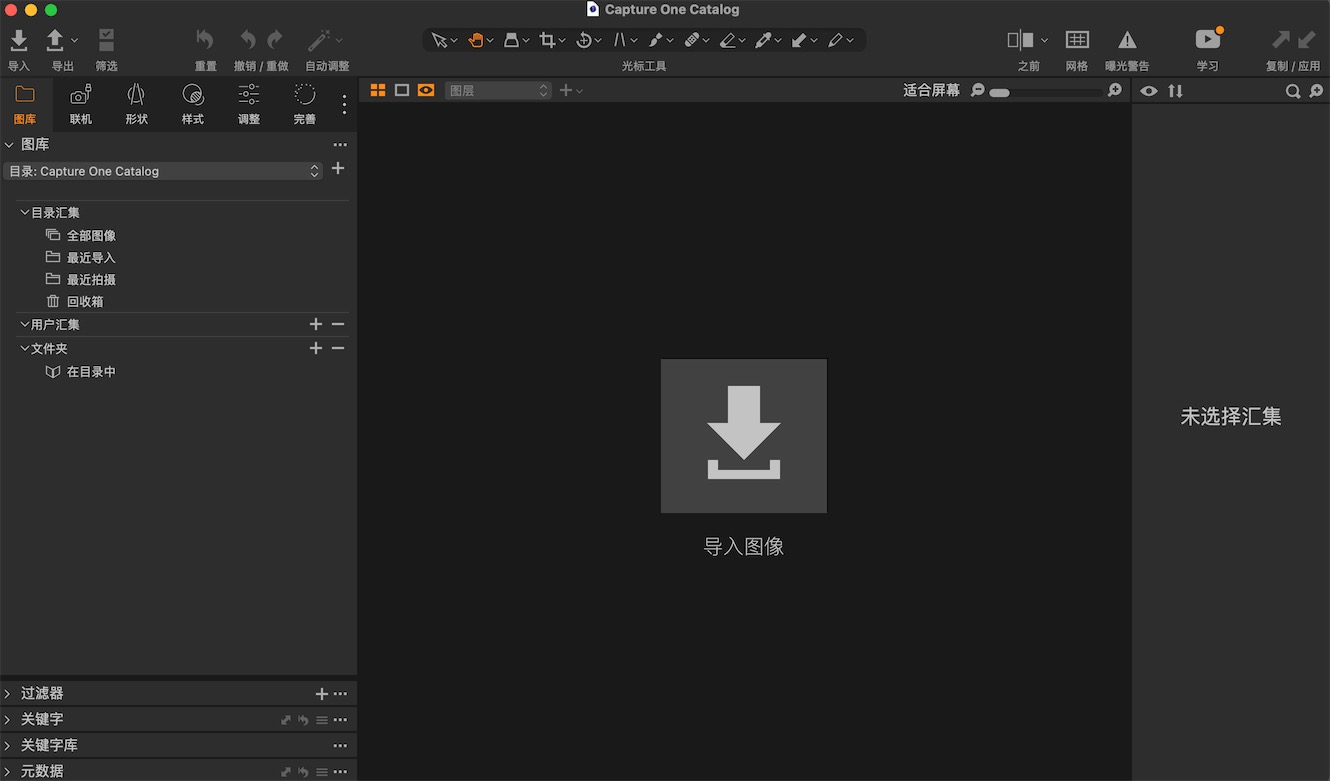Switch to grid multi-thumbnail viewer mode
This screenshot has width=1330, height=781.
[x=378, y=90]
